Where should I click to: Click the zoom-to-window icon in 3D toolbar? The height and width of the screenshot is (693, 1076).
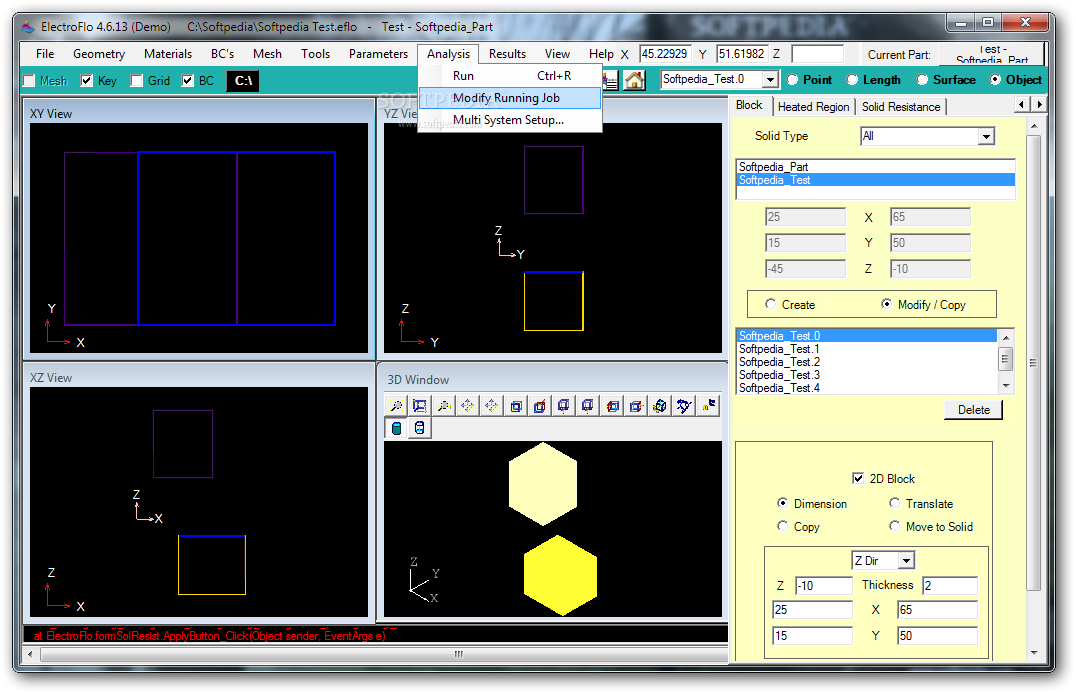point(420,406)
